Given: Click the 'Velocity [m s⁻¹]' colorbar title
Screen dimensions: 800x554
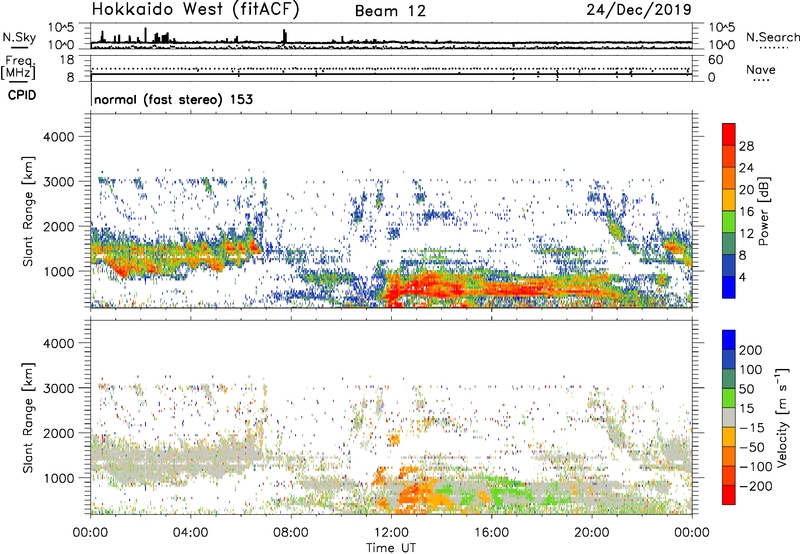Looking at the screenshot, I should 781,417.
